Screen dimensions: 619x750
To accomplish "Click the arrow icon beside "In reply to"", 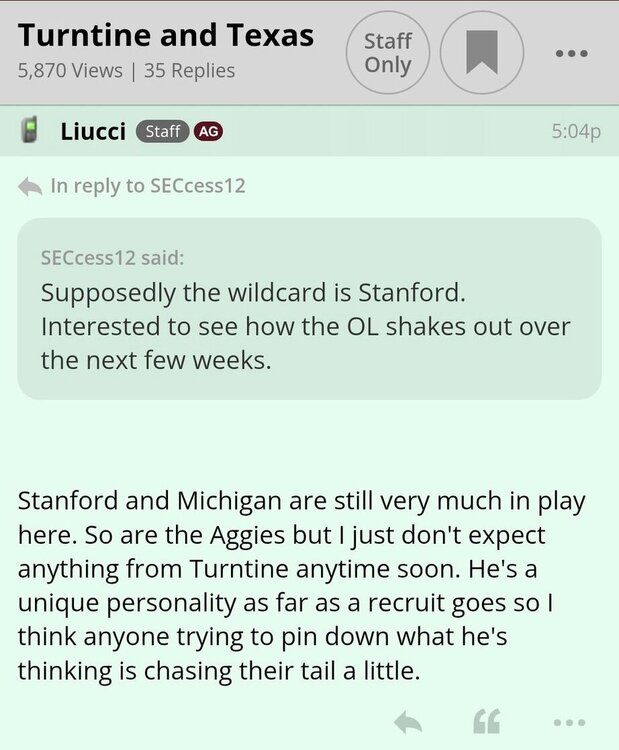I will pos(30,186).
